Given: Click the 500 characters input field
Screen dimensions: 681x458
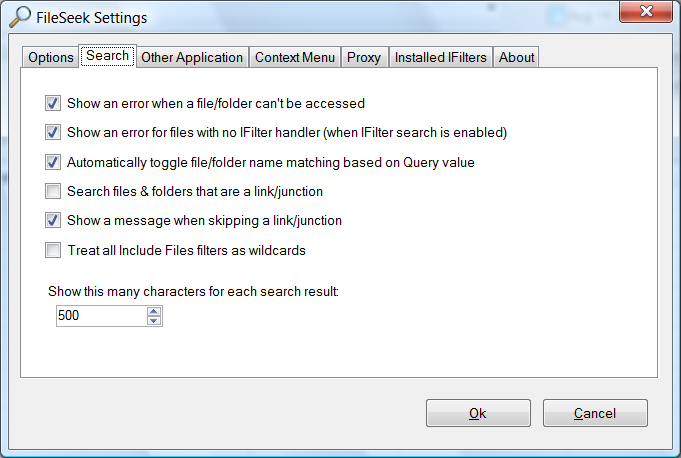Looking at the screenshot, I should coord(99,316).
